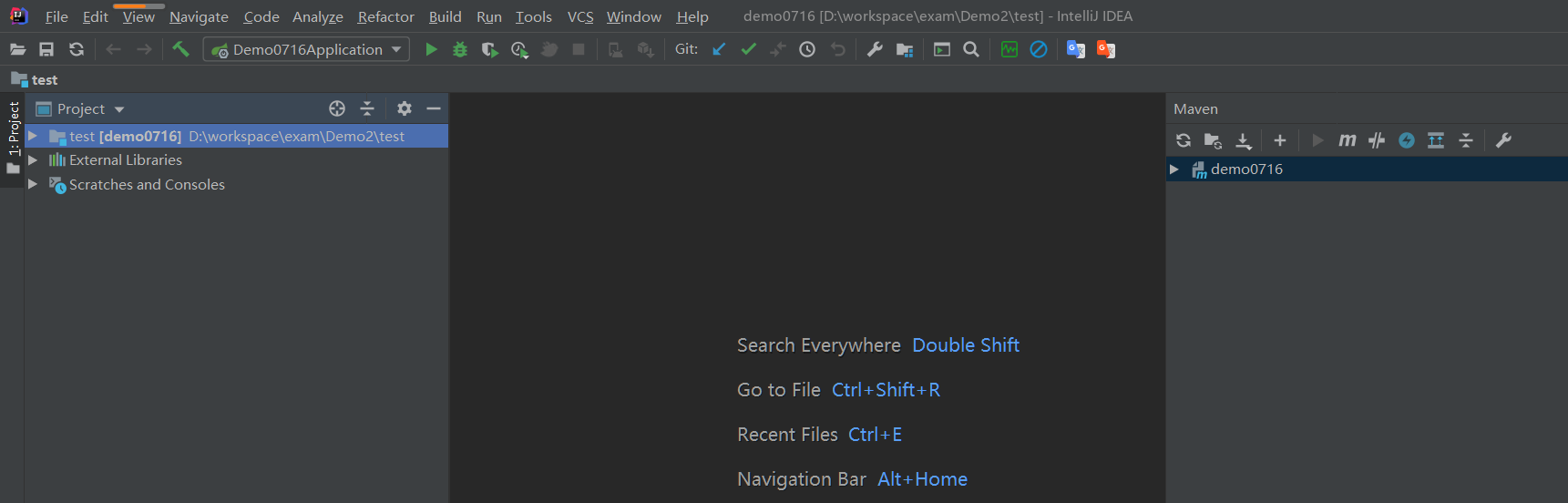The width and height of the screenshot is (1568, 503).
Task: Open the Run menu
Action: pyautogui.click(x=489, y=16)
